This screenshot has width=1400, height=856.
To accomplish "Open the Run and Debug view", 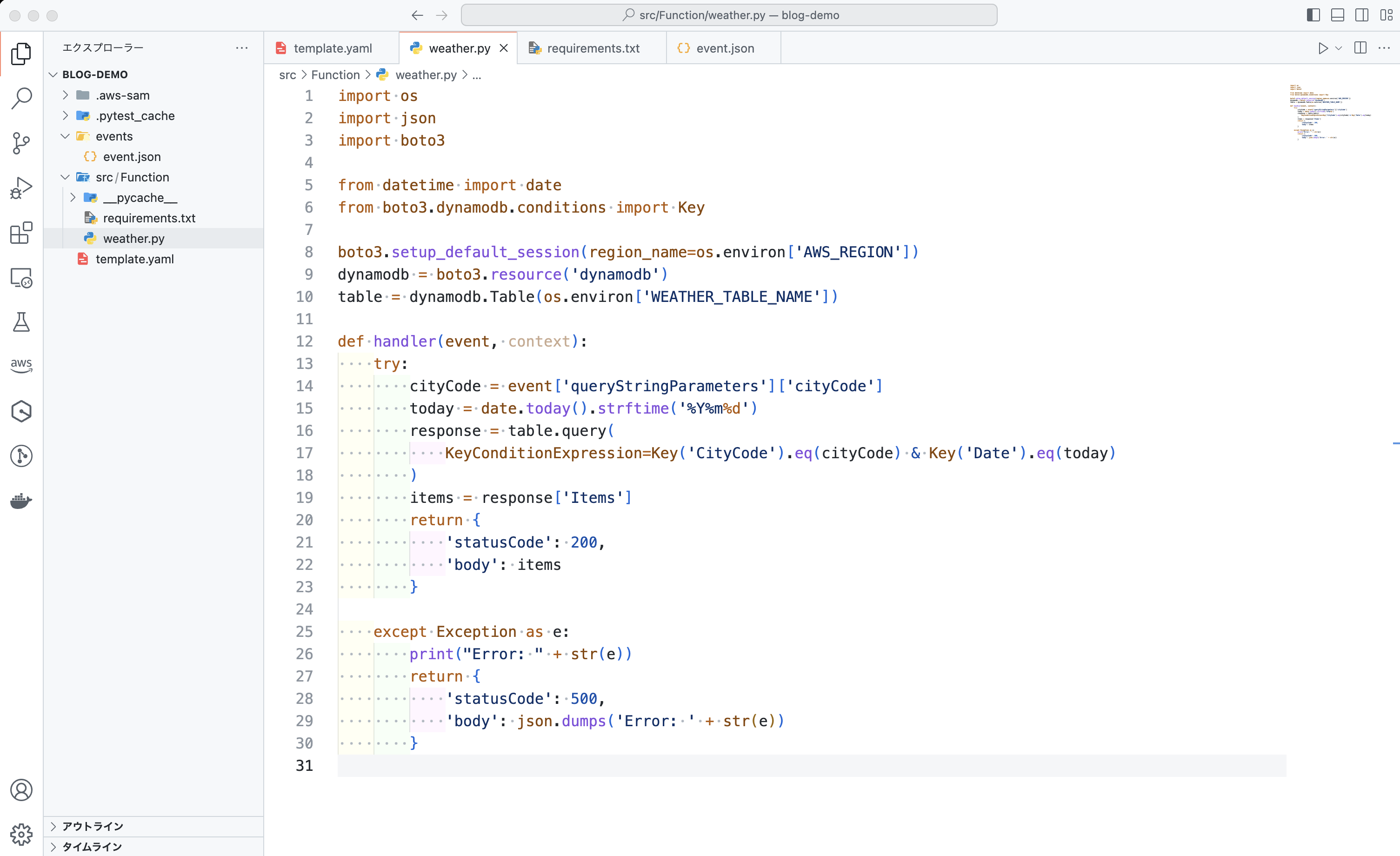I will 21,188.
